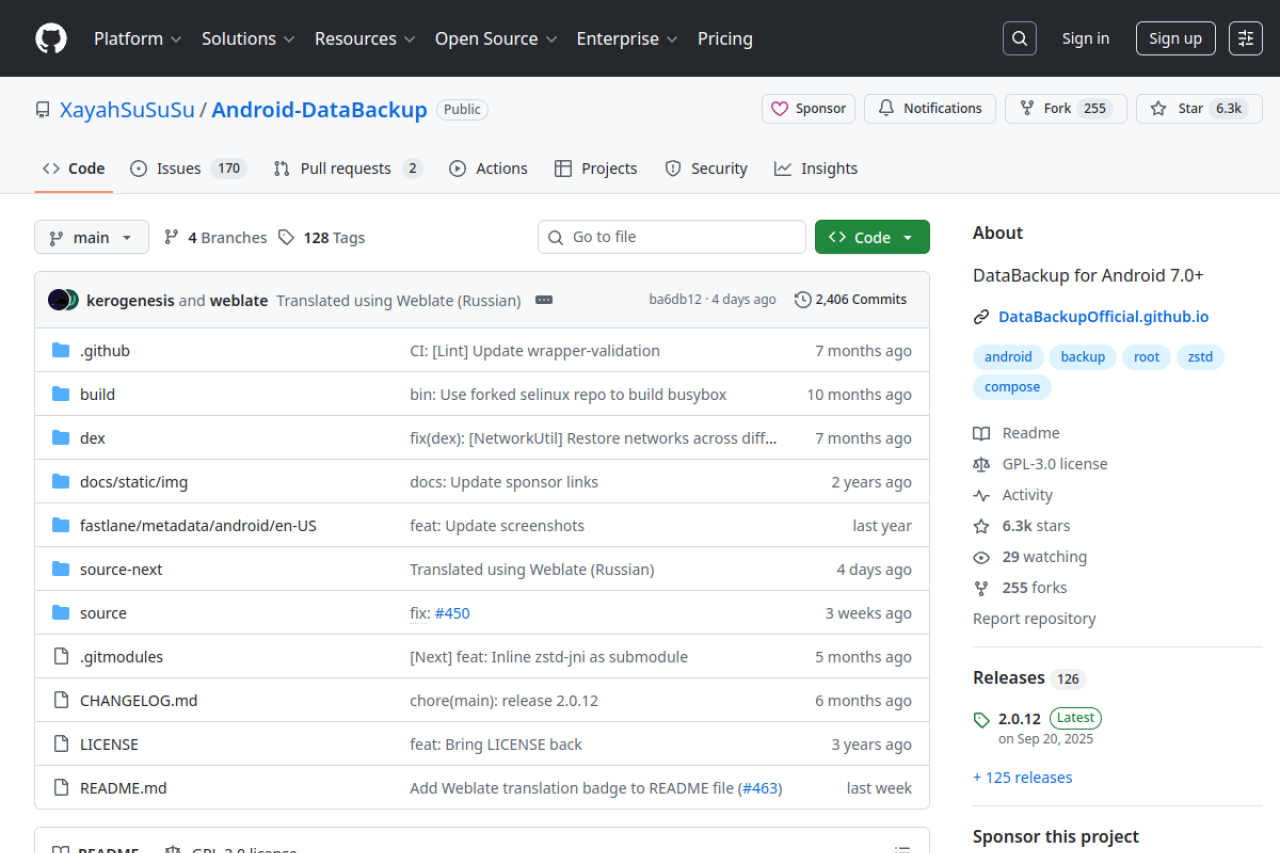View commit history via the clock icon
This screenshot has width=1280, height=853.
801,299
